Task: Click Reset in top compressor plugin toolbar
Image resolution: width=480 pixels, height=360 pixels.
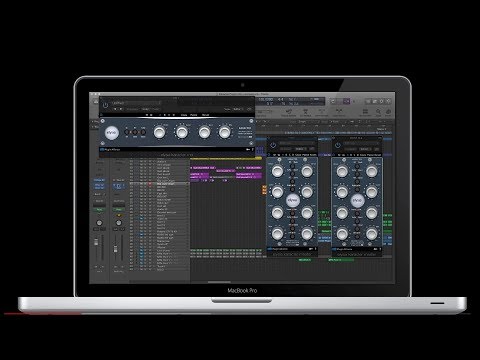Action: (206, 115)
